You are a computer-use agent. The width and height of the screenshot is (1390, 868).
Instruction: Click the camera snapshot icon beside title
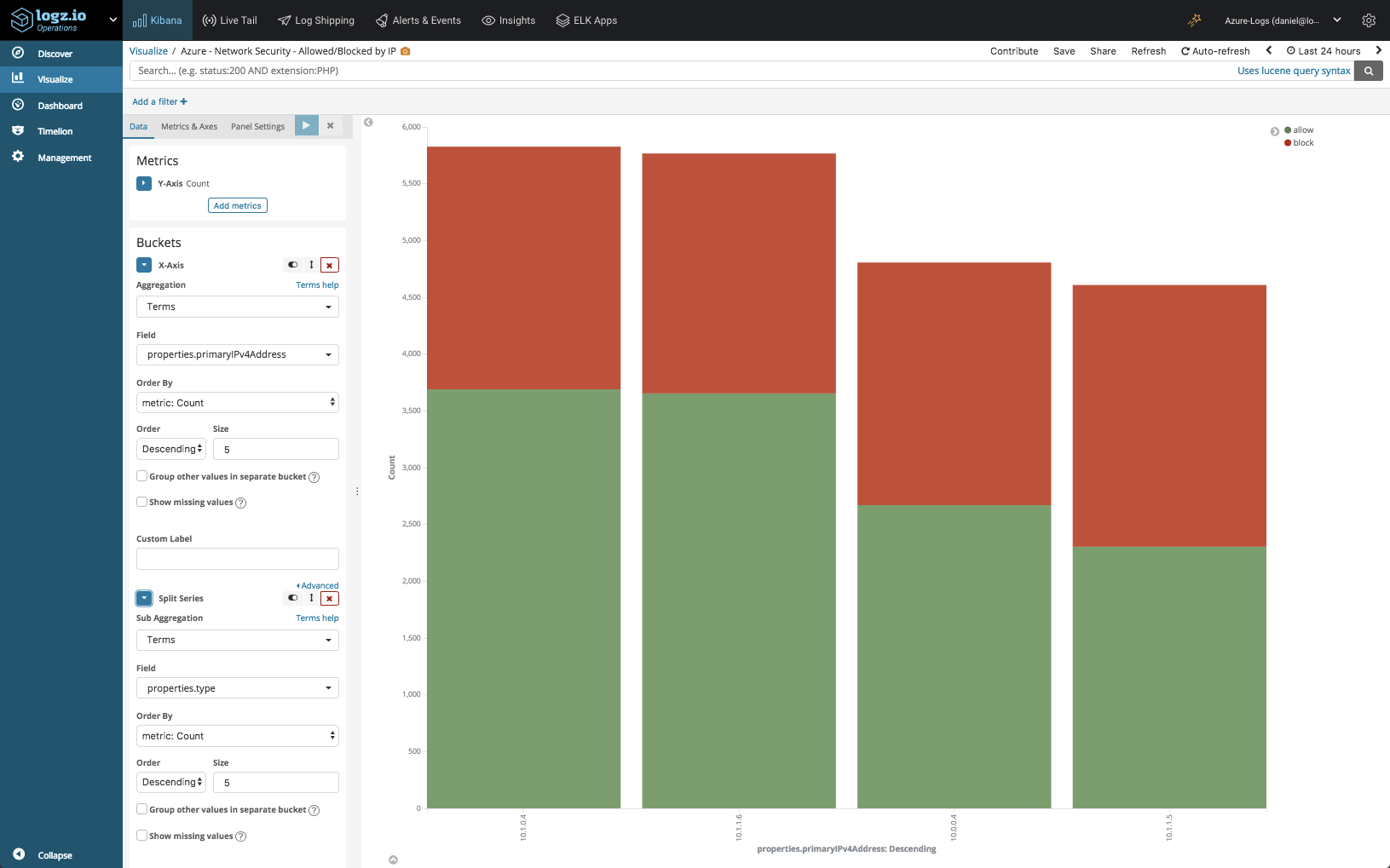(406, 51)
